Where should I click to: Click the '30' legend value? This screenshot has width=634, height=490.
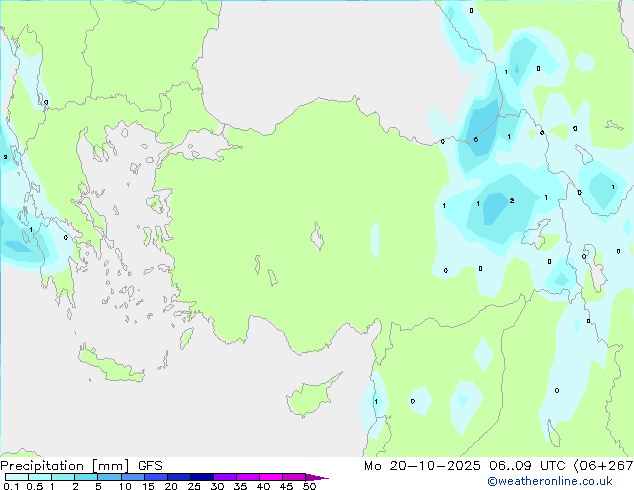(x=217, y=486)
